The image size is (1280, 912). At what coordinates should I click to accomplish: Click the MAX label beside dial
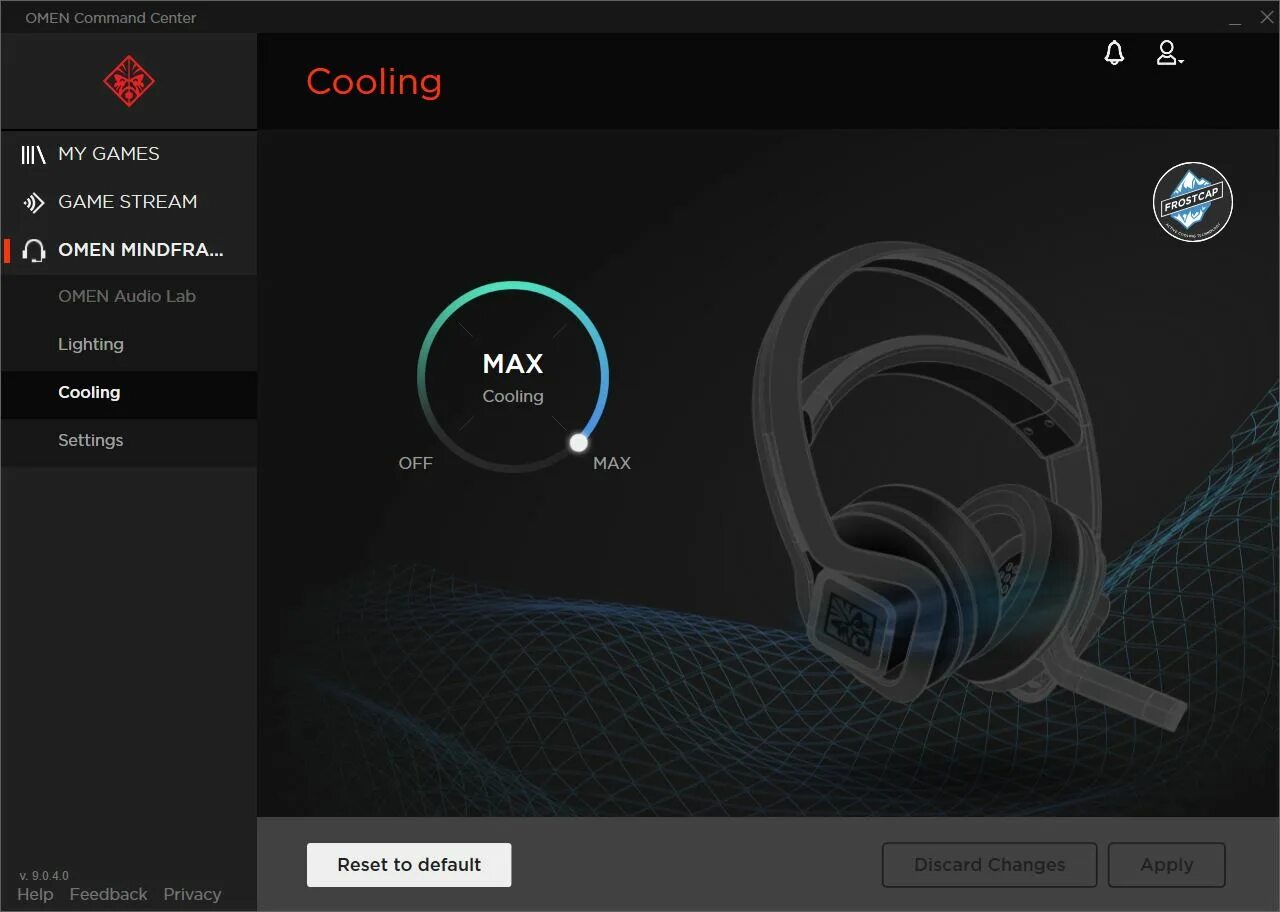(x=612, y=463)
